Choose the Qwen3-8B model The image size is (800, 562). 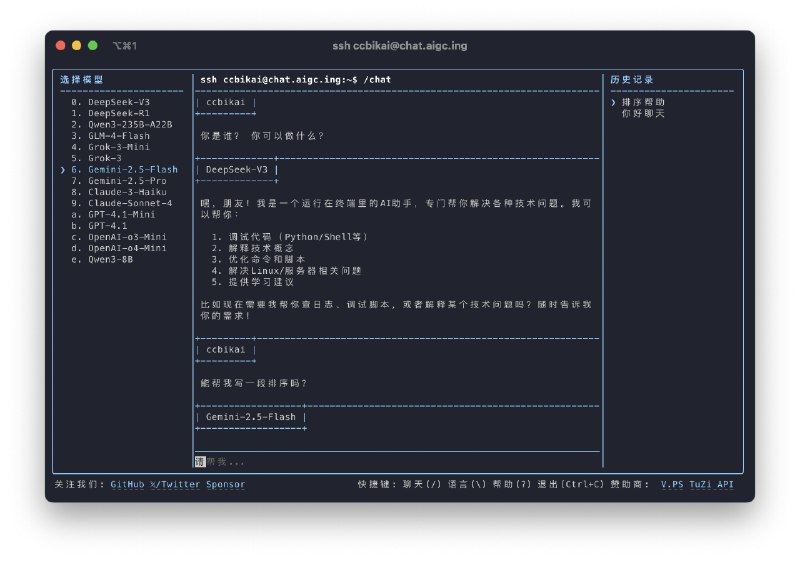point(110,259)
